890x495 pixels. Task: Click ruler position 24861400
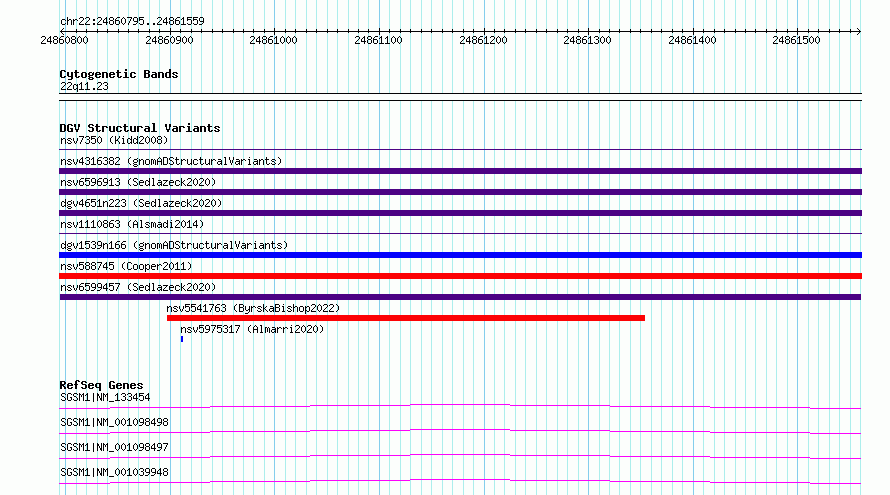(x=692, y=40)
